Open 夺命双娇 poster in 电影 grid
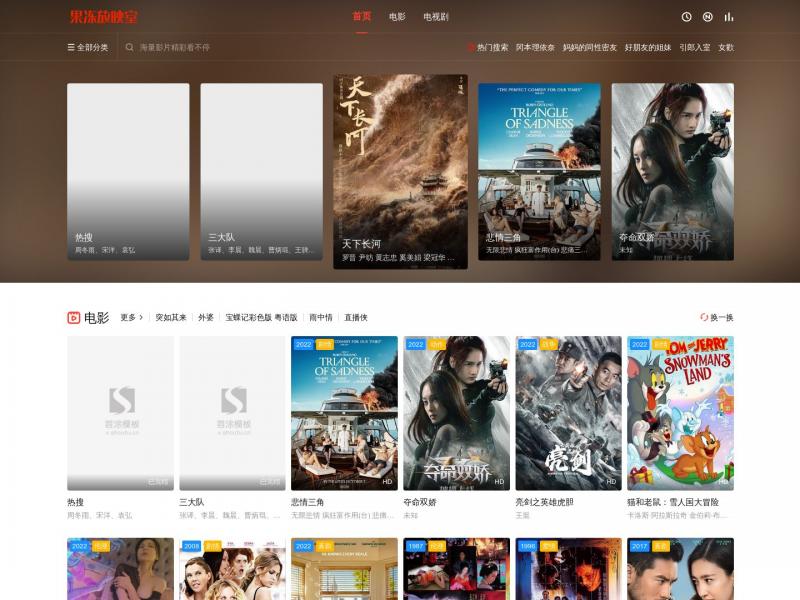Screen dimensions: 800x600 457,413
